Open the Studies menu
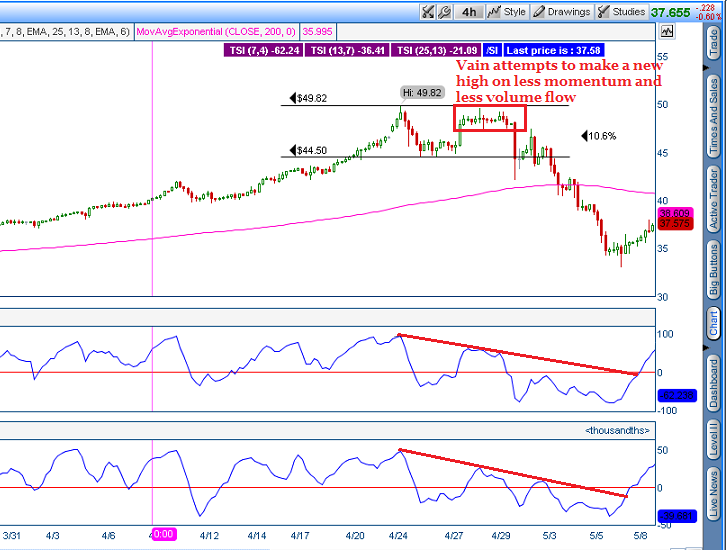Viewport: 727px width, 551px height. pos(622,12)
